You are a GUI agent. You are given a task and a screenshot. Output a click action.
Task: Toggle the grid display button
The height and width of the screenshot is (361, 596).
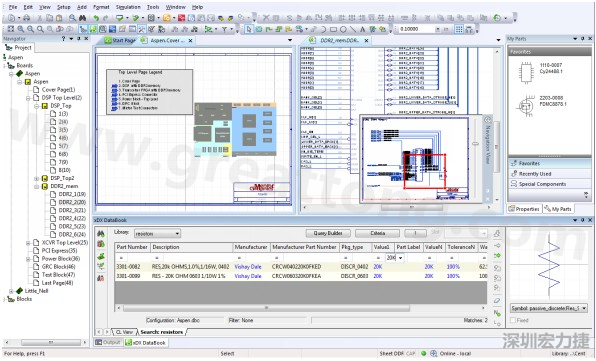click(x=459, y=29)
